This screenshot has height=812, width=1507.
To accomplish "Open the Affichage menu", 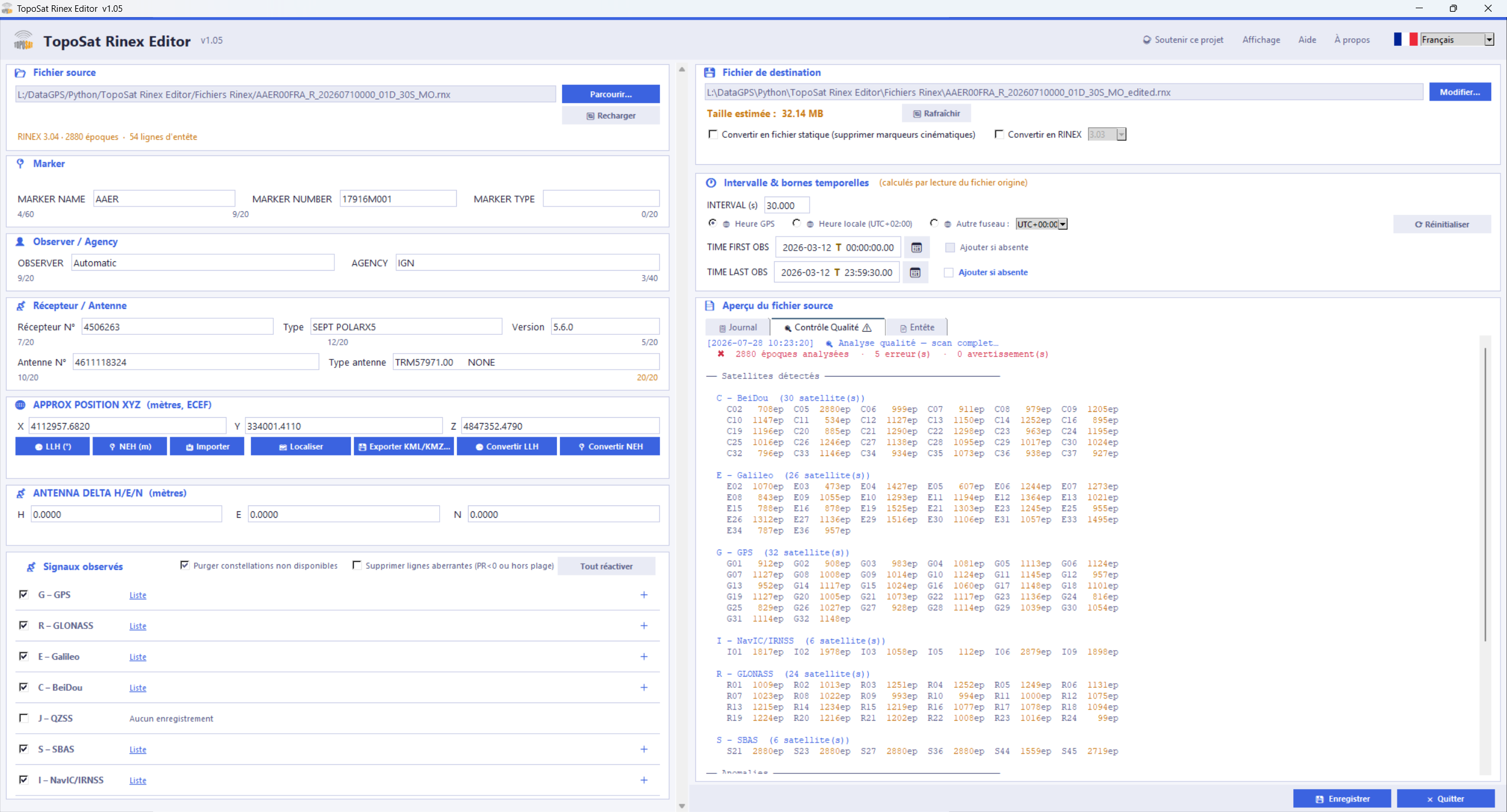I will coord(1261,40).
